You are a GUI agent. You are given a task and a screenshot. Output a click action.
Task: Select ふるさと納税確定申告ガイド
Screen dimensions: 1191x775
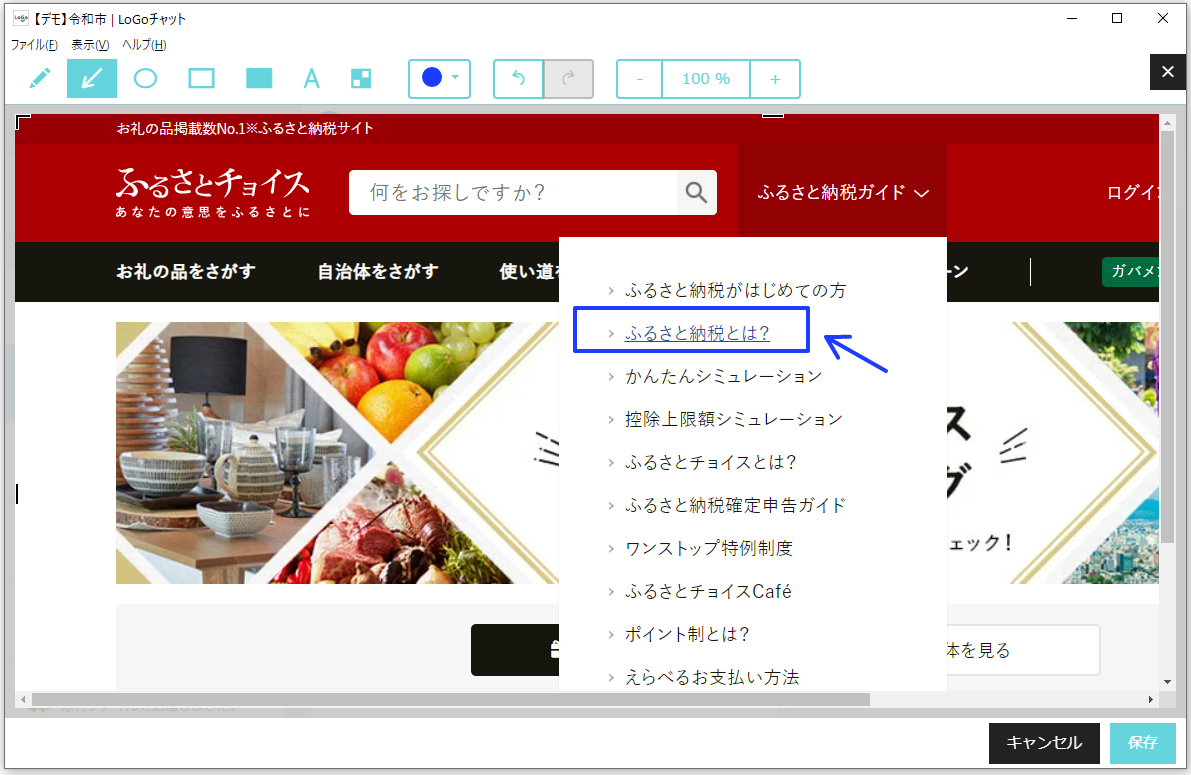click(735, 505)
